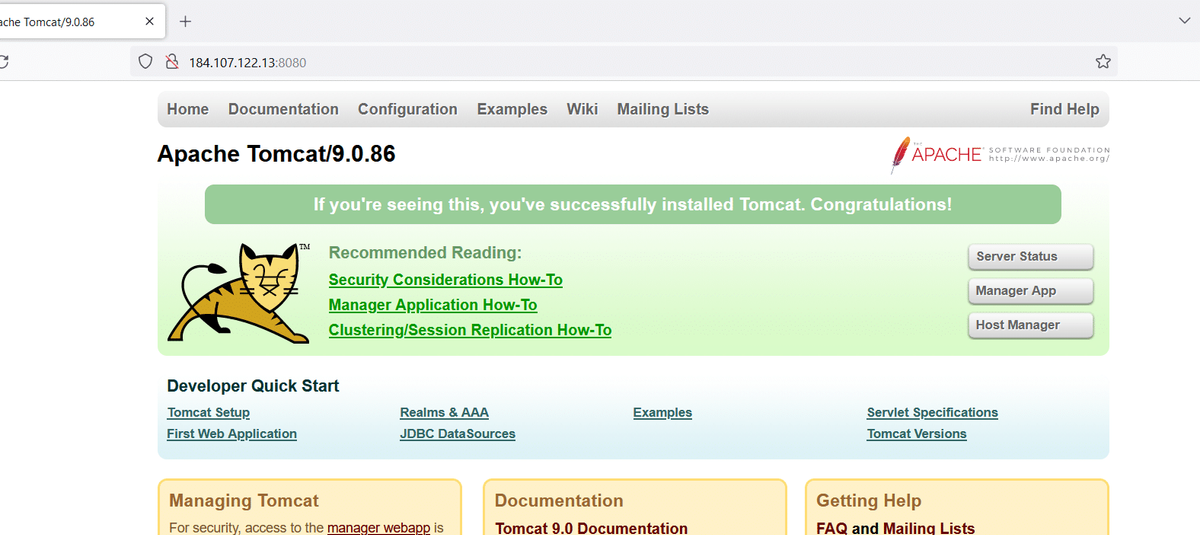This screenshot has width=1200, height=535.
Task: Click the Server Status button
Action: point(1030,256)
